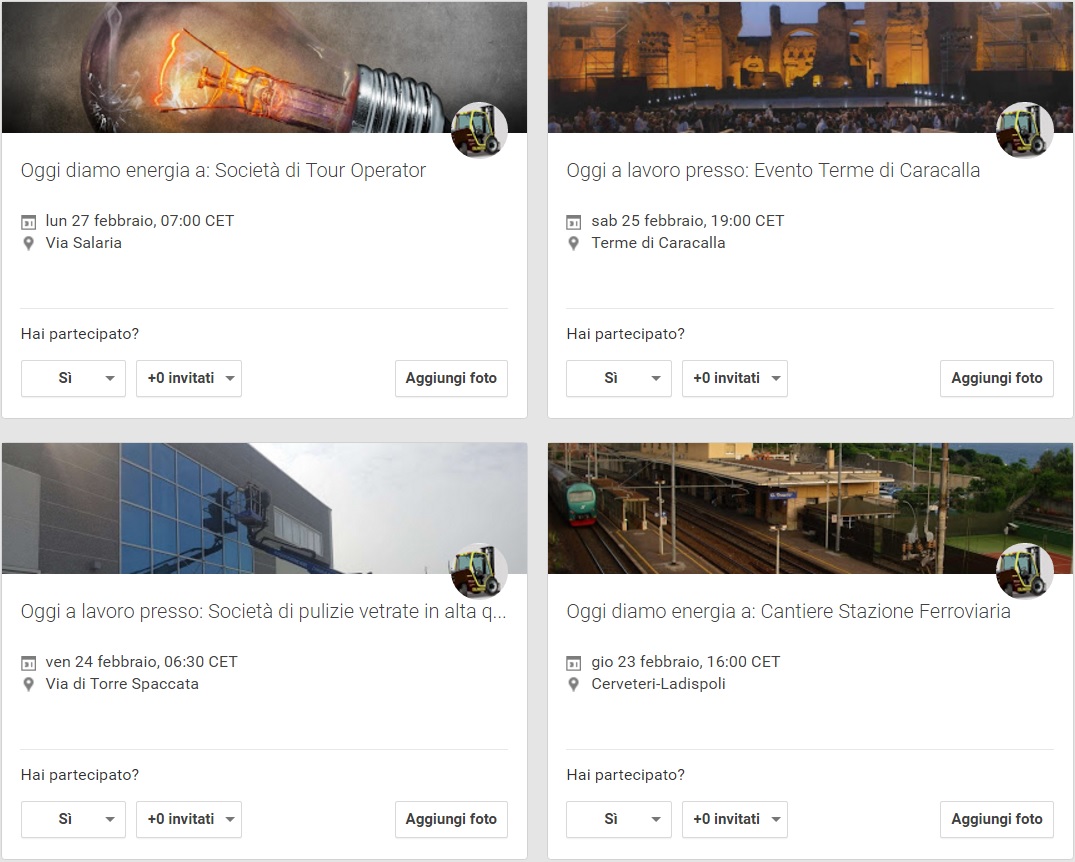This screenshot has width=1075, height=862.
Task: Open +0 invitati dropdown on pulizie vetrate card
Action: [189, 819]
